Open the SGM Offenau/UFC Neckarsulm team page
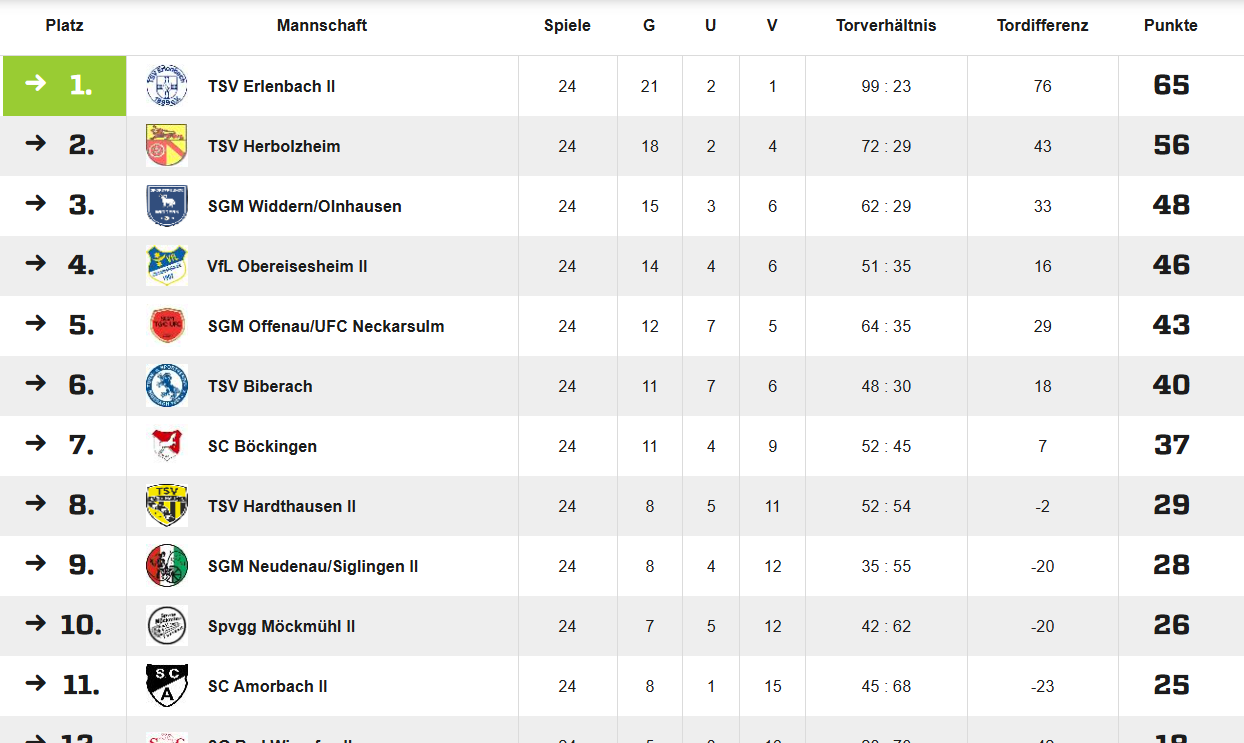Image resolution: width=1244 pixels, height=743 pixels. 326,326
